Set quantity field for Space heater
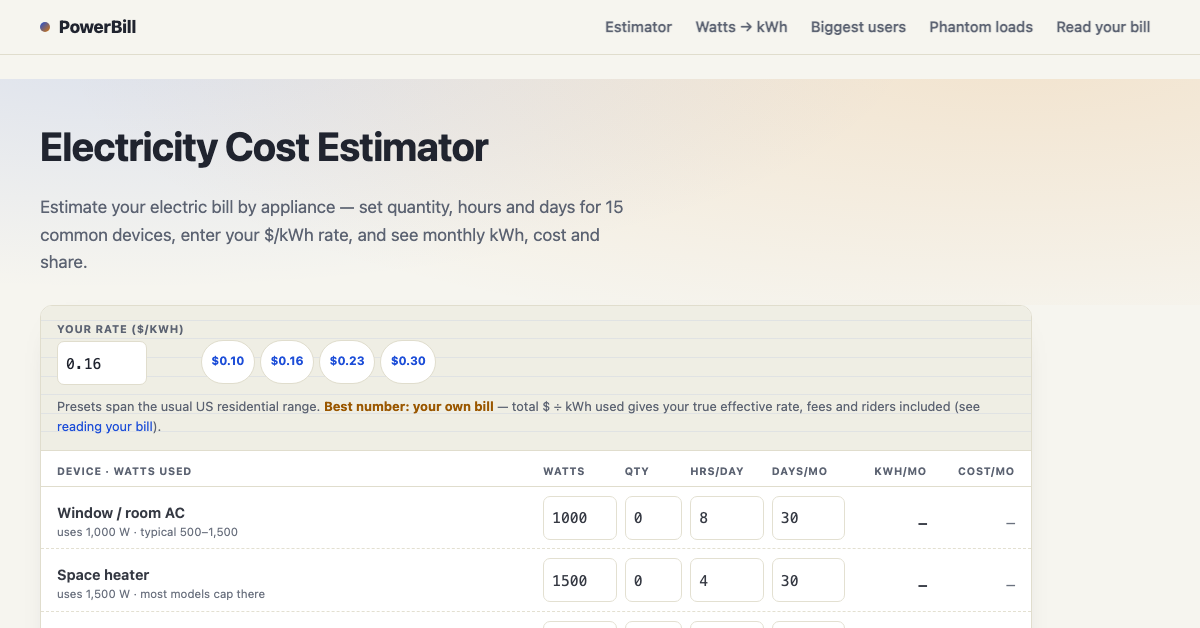Viewport: 1200px width, 628px height. pos(654,580)
